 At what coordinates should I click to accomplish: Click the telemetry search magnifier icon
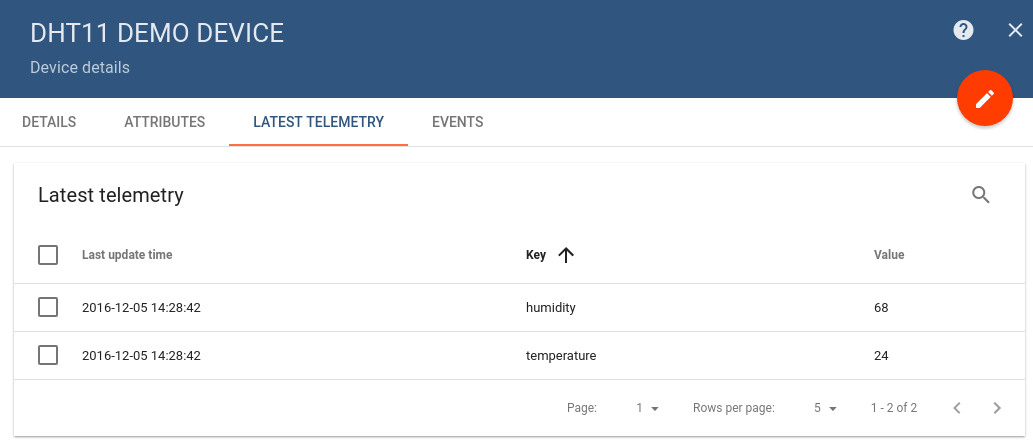[x=981, y=195]
